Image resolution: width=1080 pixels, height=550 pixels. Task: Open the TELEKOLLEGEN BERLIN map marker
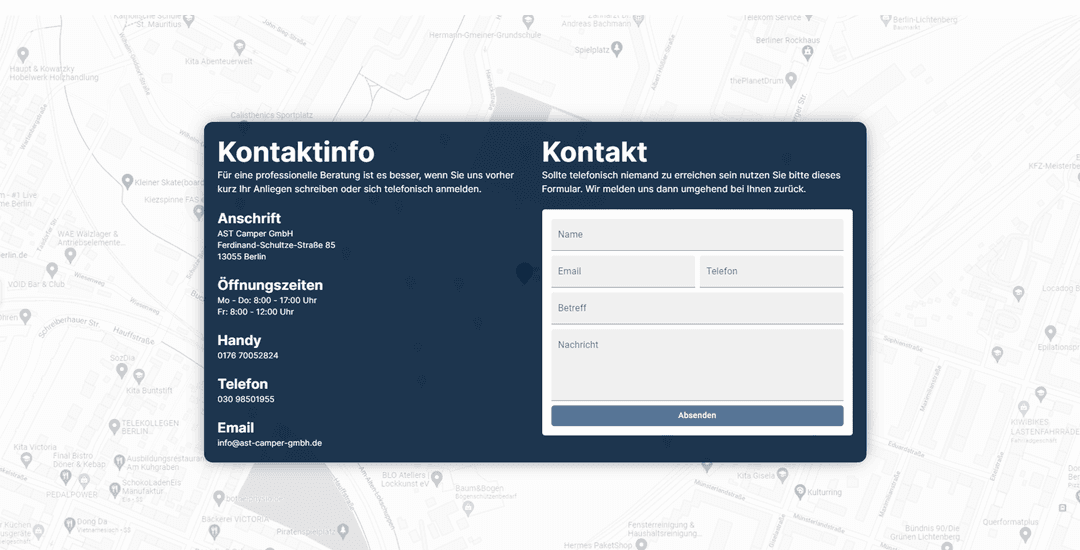112,425
